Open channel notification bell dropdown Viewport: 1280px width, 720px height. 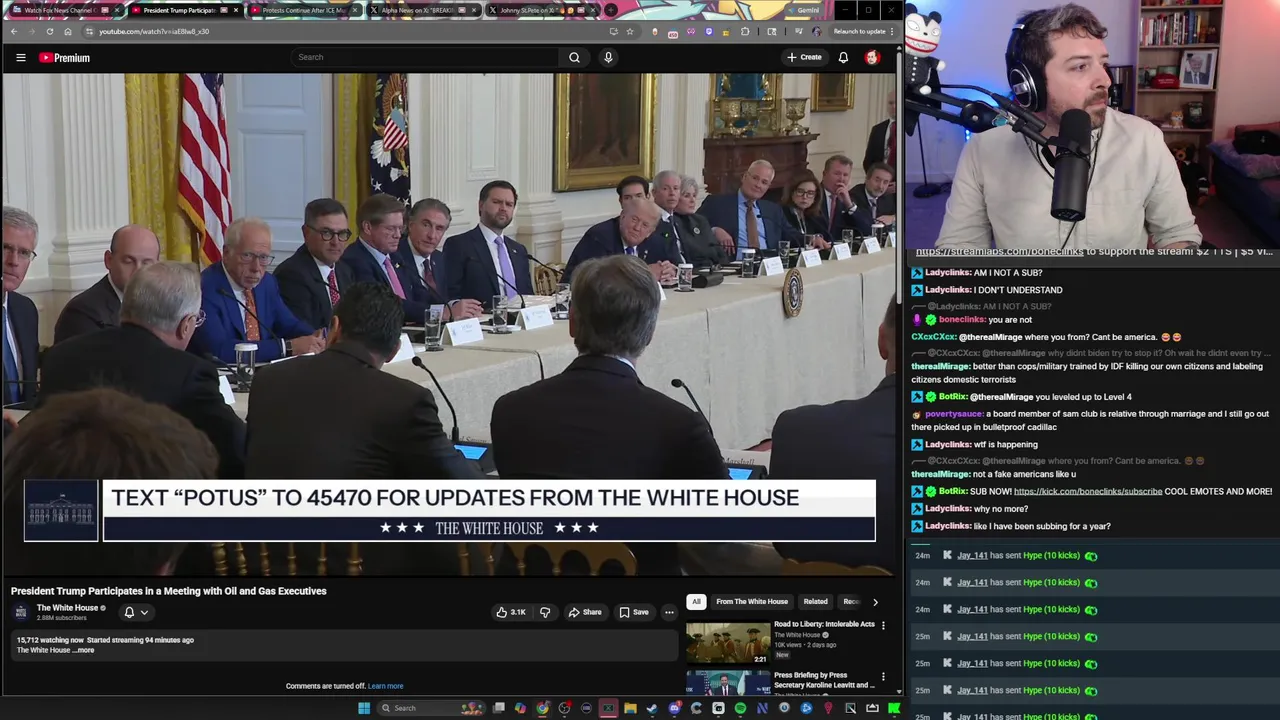(136, 612)
